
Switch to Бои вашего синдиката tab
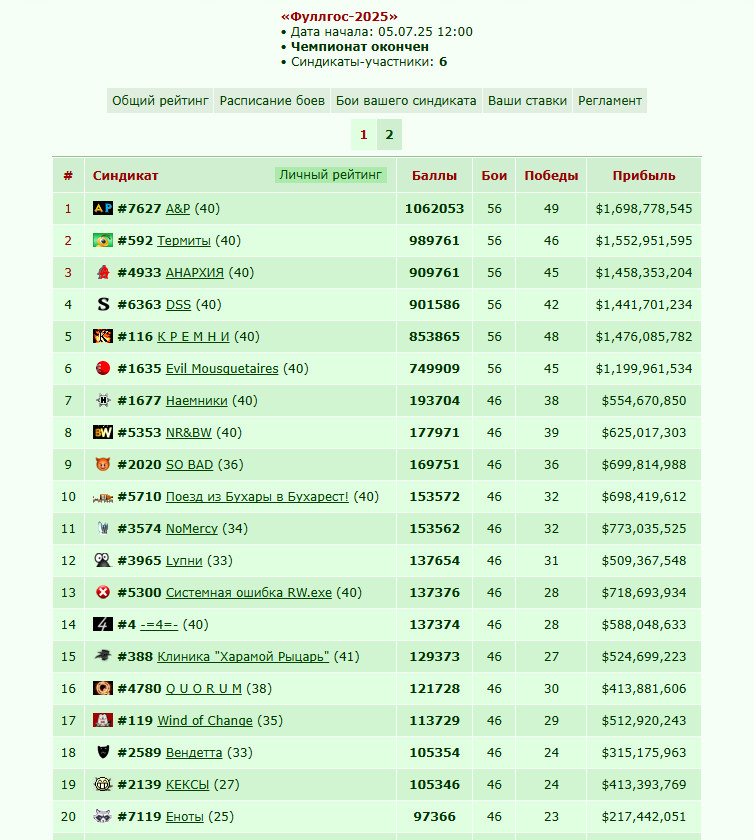(x=406, y=101)
